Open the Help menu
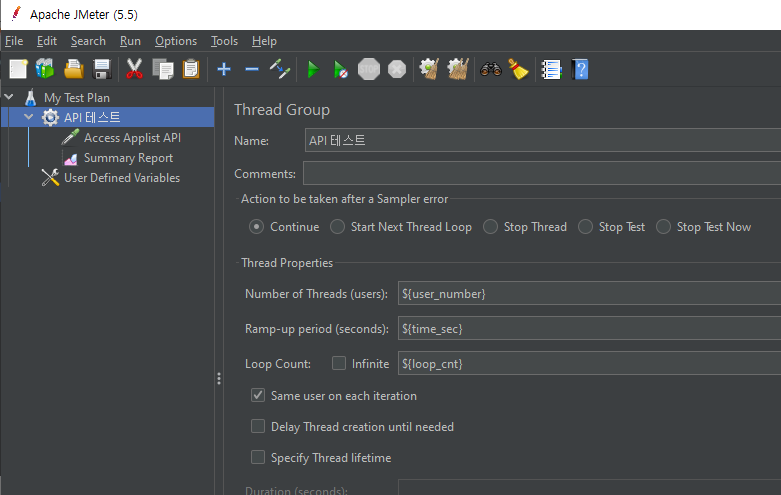Image resolution: width=781 pixels, height=495 pixels. pyautogui.click(x=264, y=41)
